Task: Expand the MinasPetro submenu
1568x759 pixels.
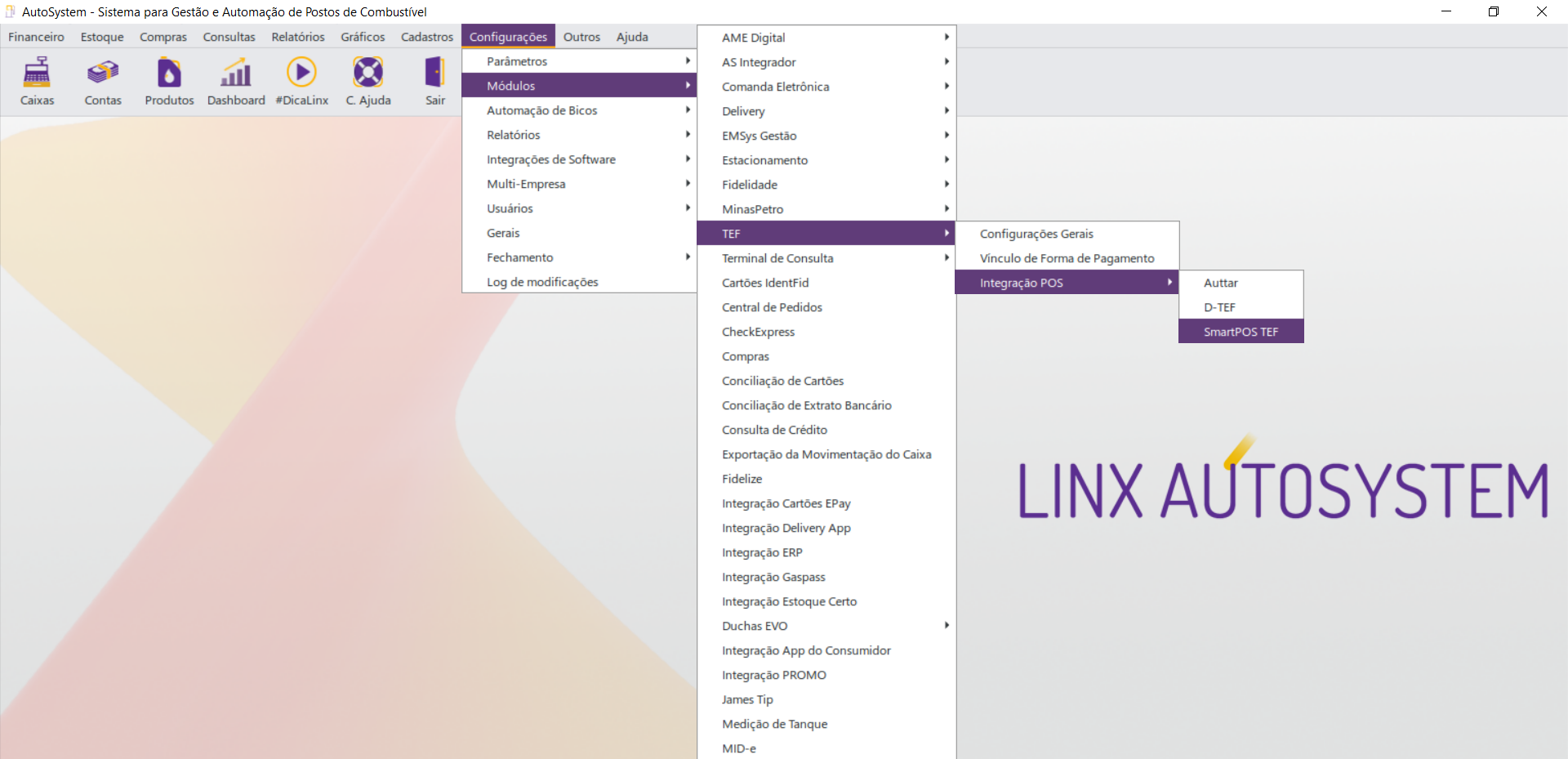Action: (x=826, y=209)
